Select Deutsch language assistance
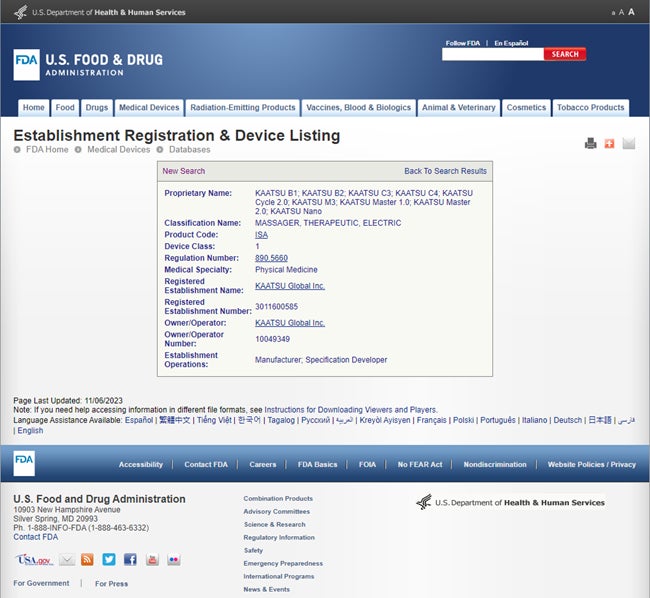Viewport: 650px width, 598px height. pos(568,420)
